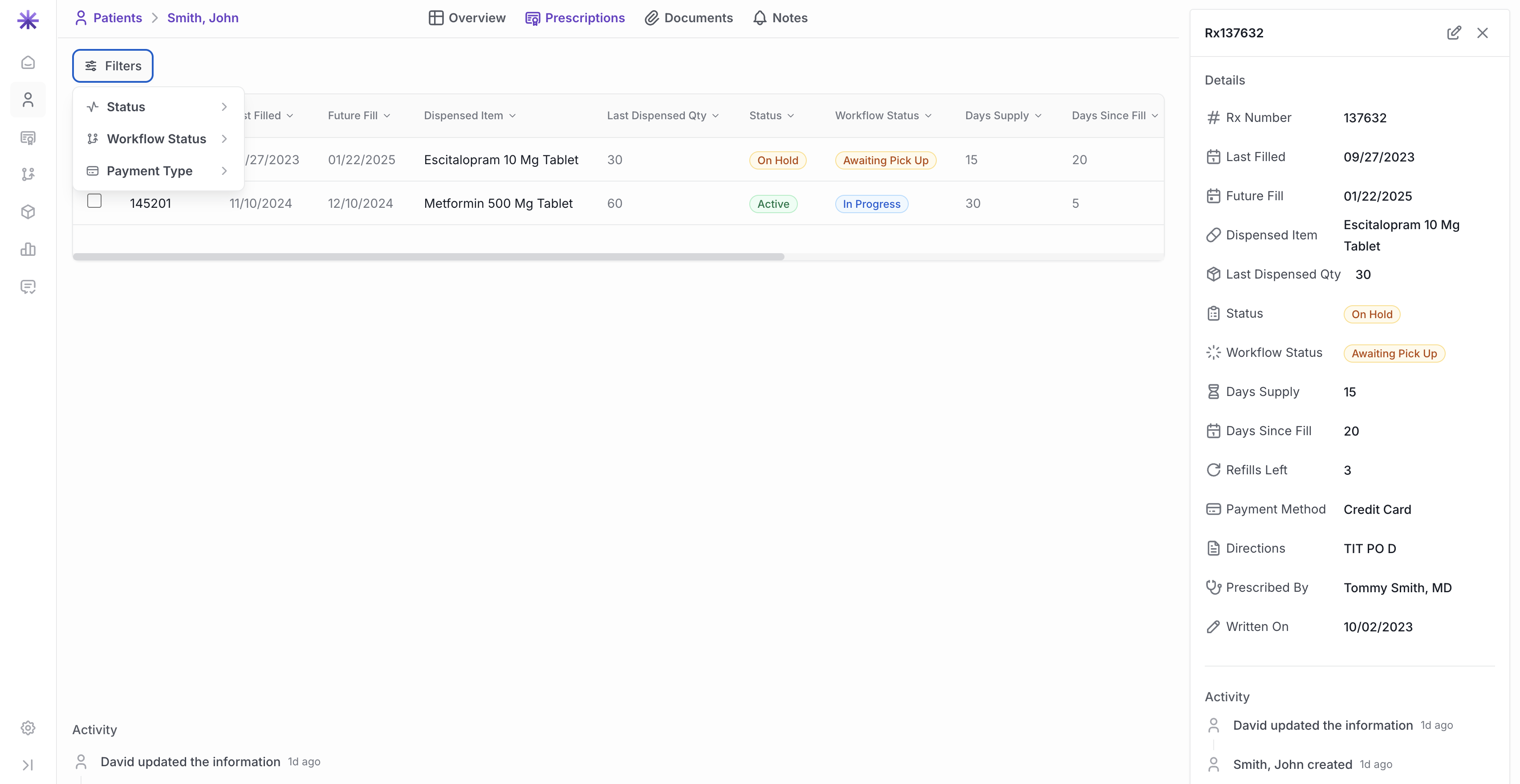The height and width of the screenshot is (784, 1520).
Task: Open the prescriptions icon in the sidebar
Action: point(28,137)
